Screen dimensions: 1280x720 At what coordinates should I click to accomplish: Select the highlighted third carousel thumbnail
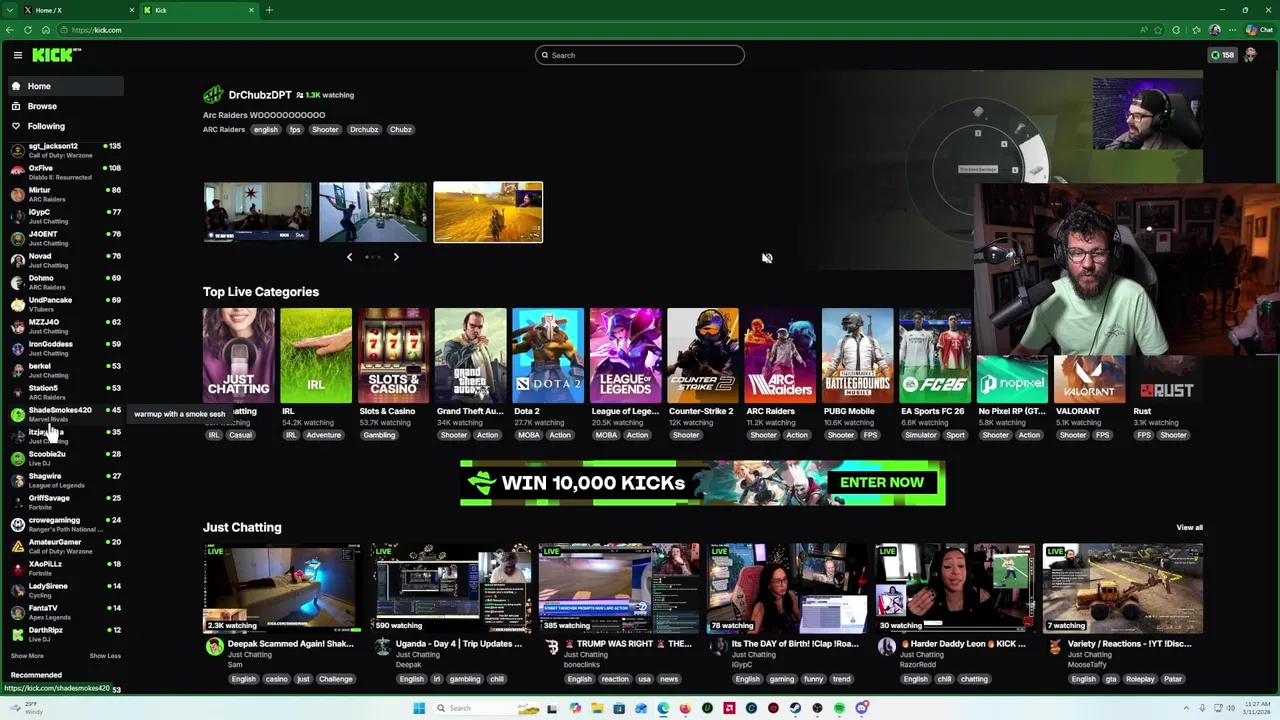[488, 212]
